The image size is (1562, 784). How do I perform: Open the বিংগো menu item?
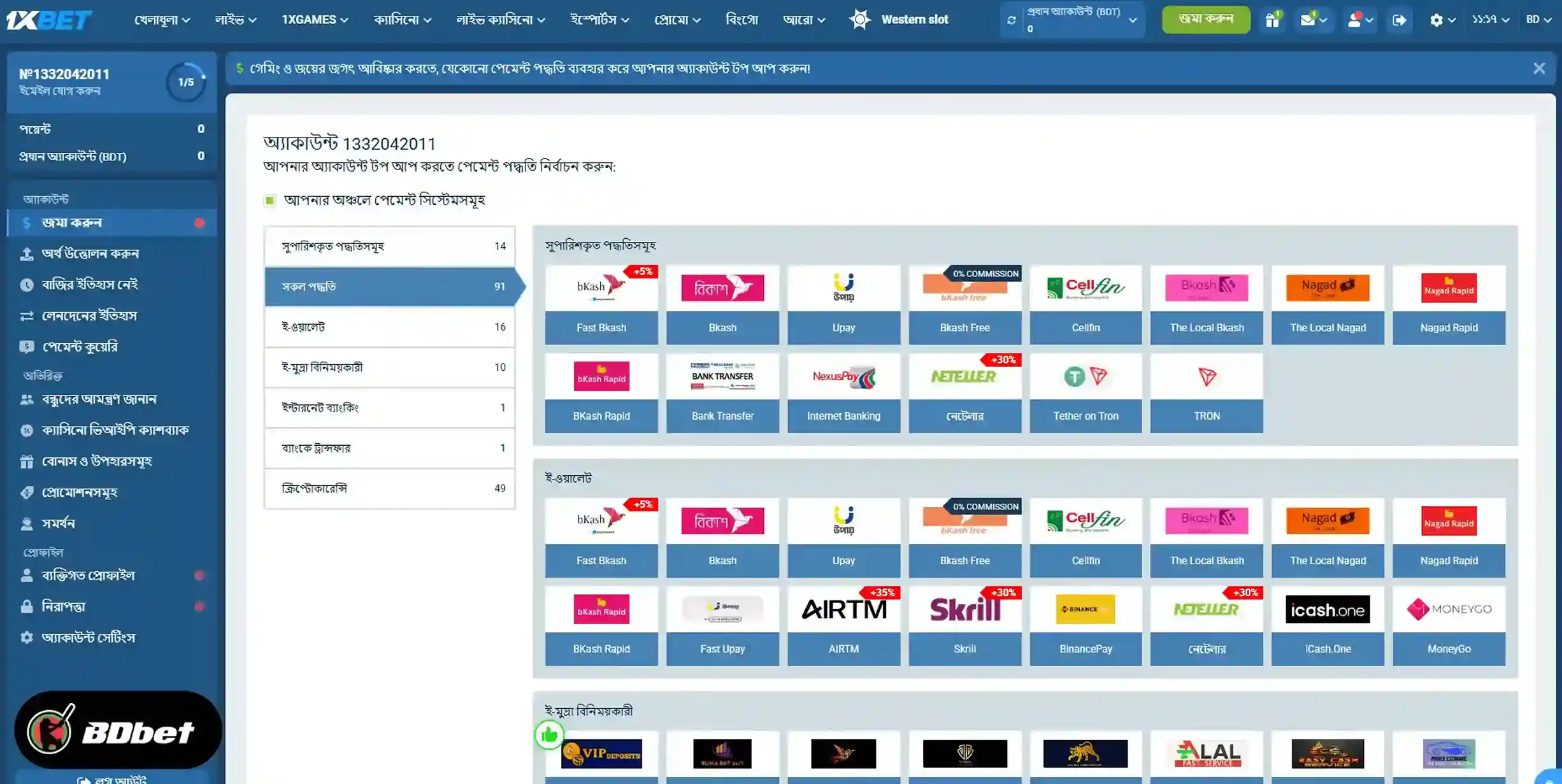click(742, 20)
